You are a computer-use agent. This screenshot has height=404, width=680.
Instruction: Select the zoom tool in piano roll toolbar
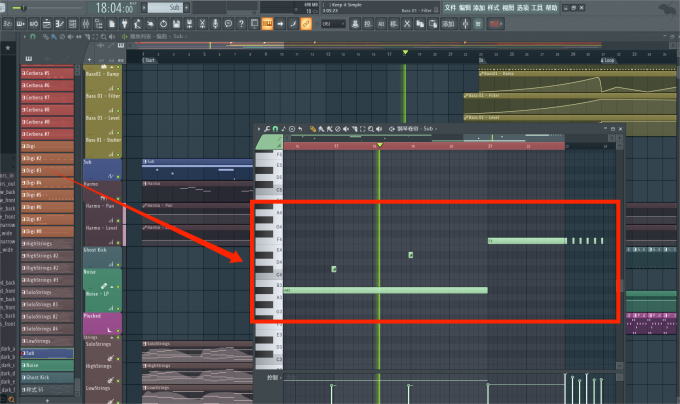pyautogui.click(x=371, y=129)
